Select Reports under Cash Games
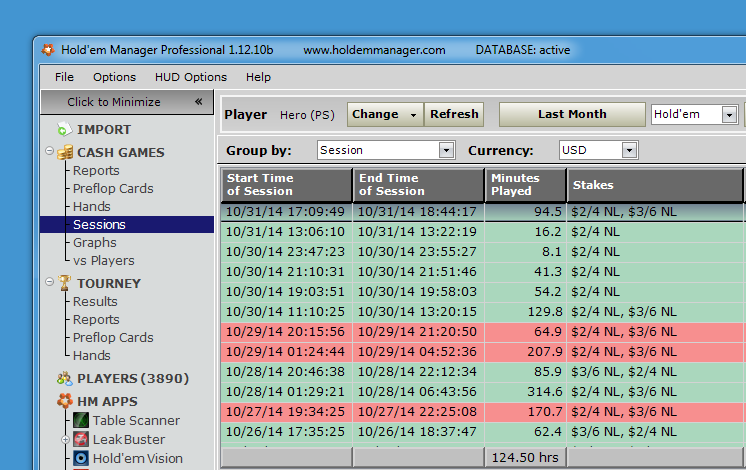Screen dimensions: 746x470 coord(96,170)
